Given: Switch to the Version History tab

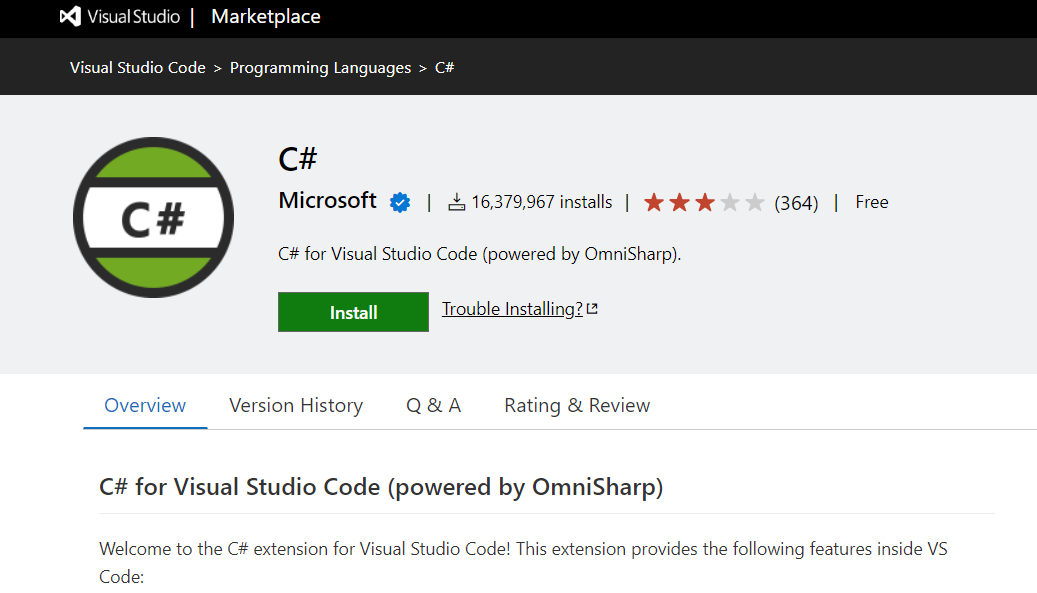Looking at the screenshot, I should [x=296, y=405].
